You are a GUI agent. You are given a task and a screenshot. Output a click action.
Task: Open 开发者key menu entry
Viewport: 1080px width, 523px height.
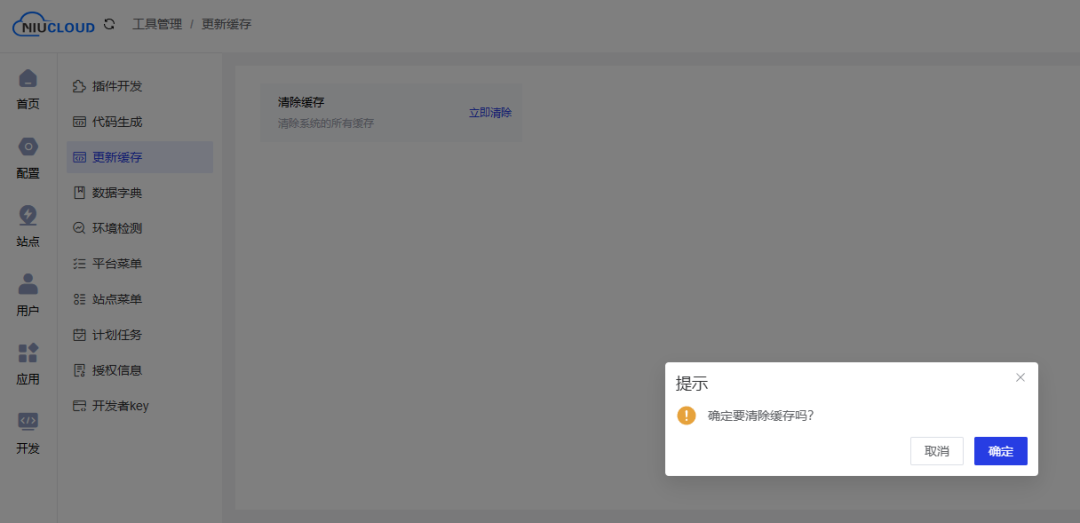(119, 406)
